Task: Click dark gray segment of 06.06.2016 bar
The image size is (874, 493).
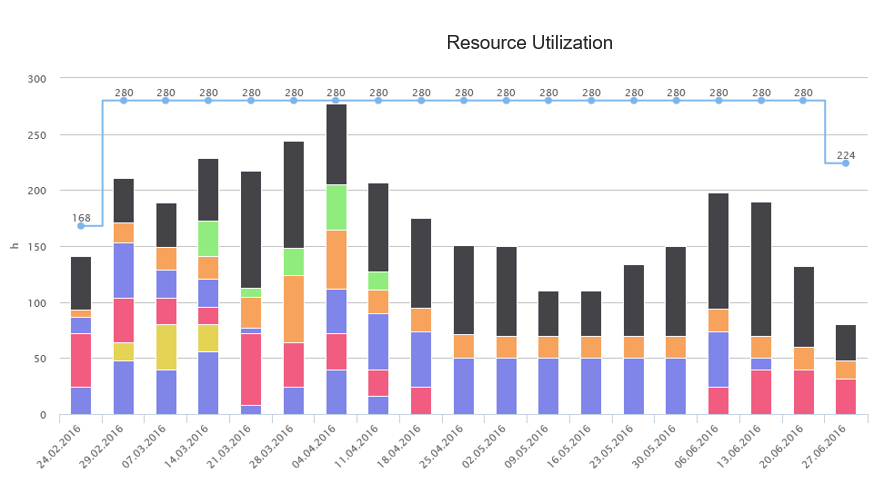Action: pos(718,251)
